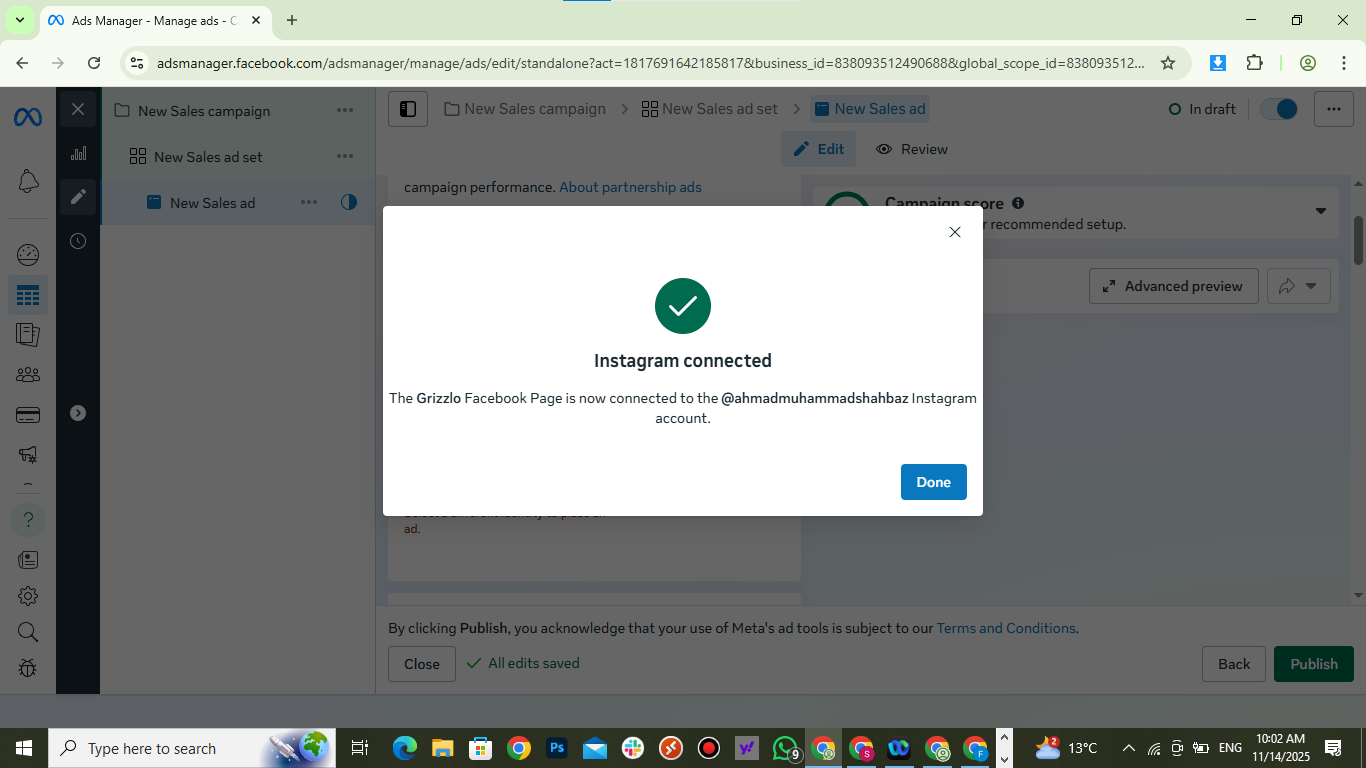The height and width of the screenshot is (768, 1366).
Task: Select the Edit tab
Action: 819,149
